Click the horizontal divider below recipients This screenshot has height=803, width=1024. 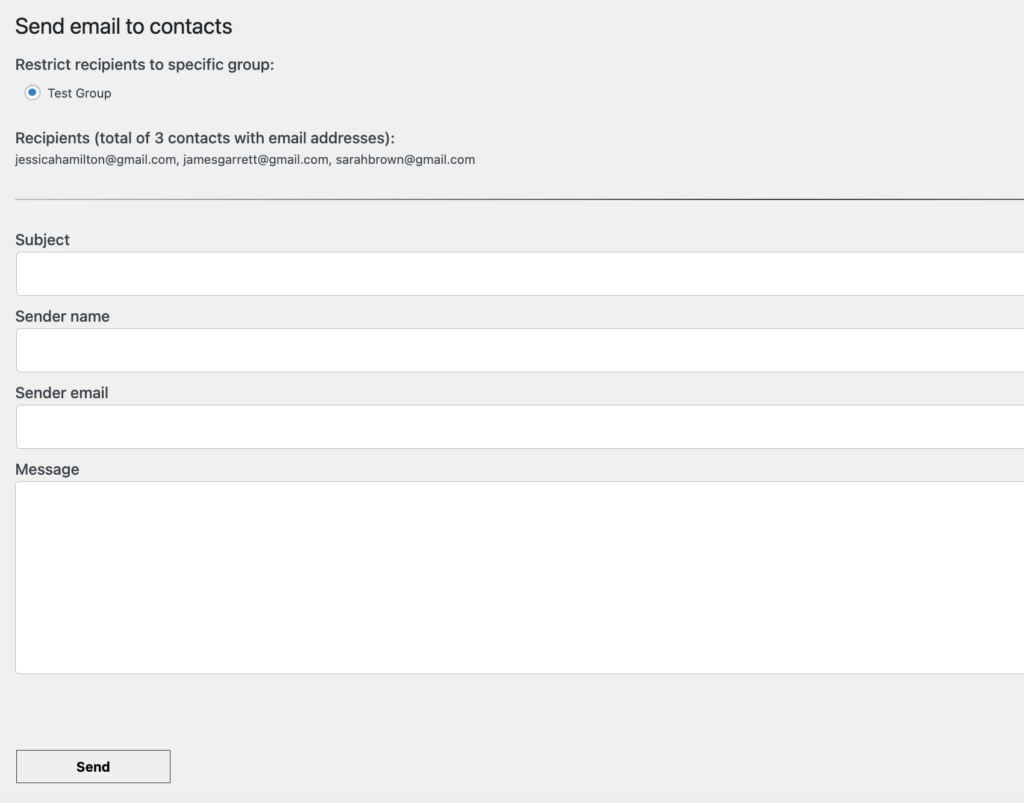[x=520, y=199]
